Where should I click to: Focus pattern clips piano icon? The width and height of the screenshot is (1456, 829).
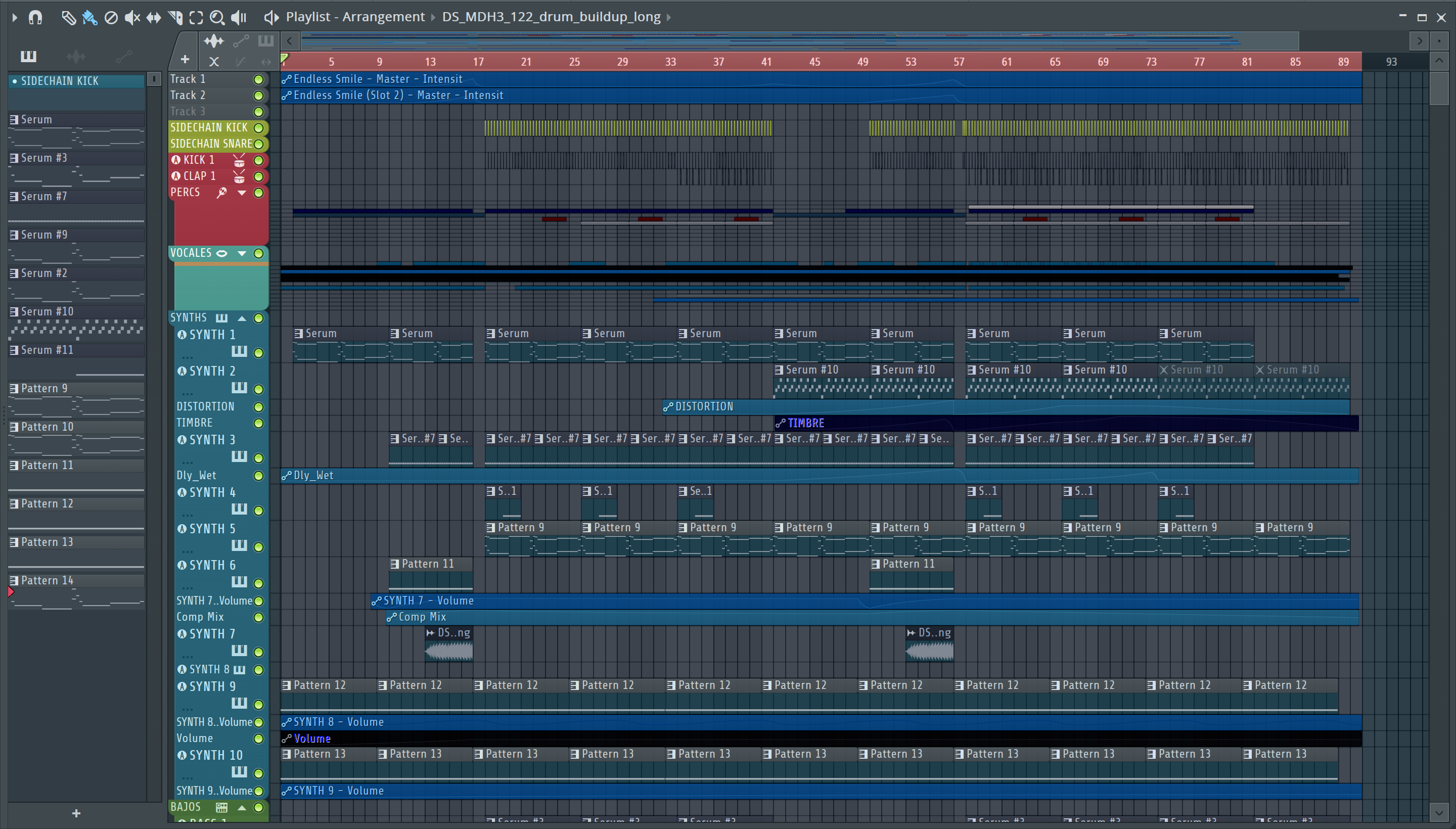266,40
